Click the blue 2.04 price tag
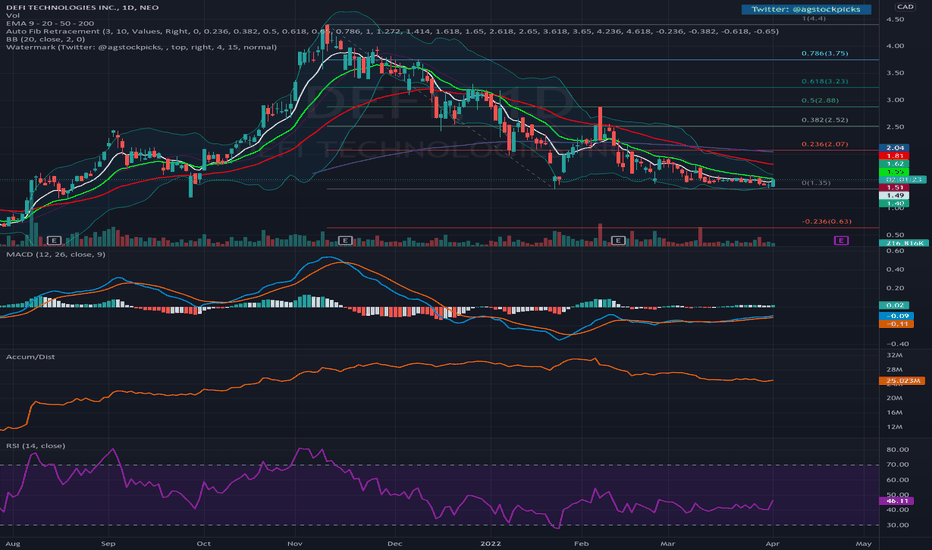932x550 pixels. [x=895, y=148]
